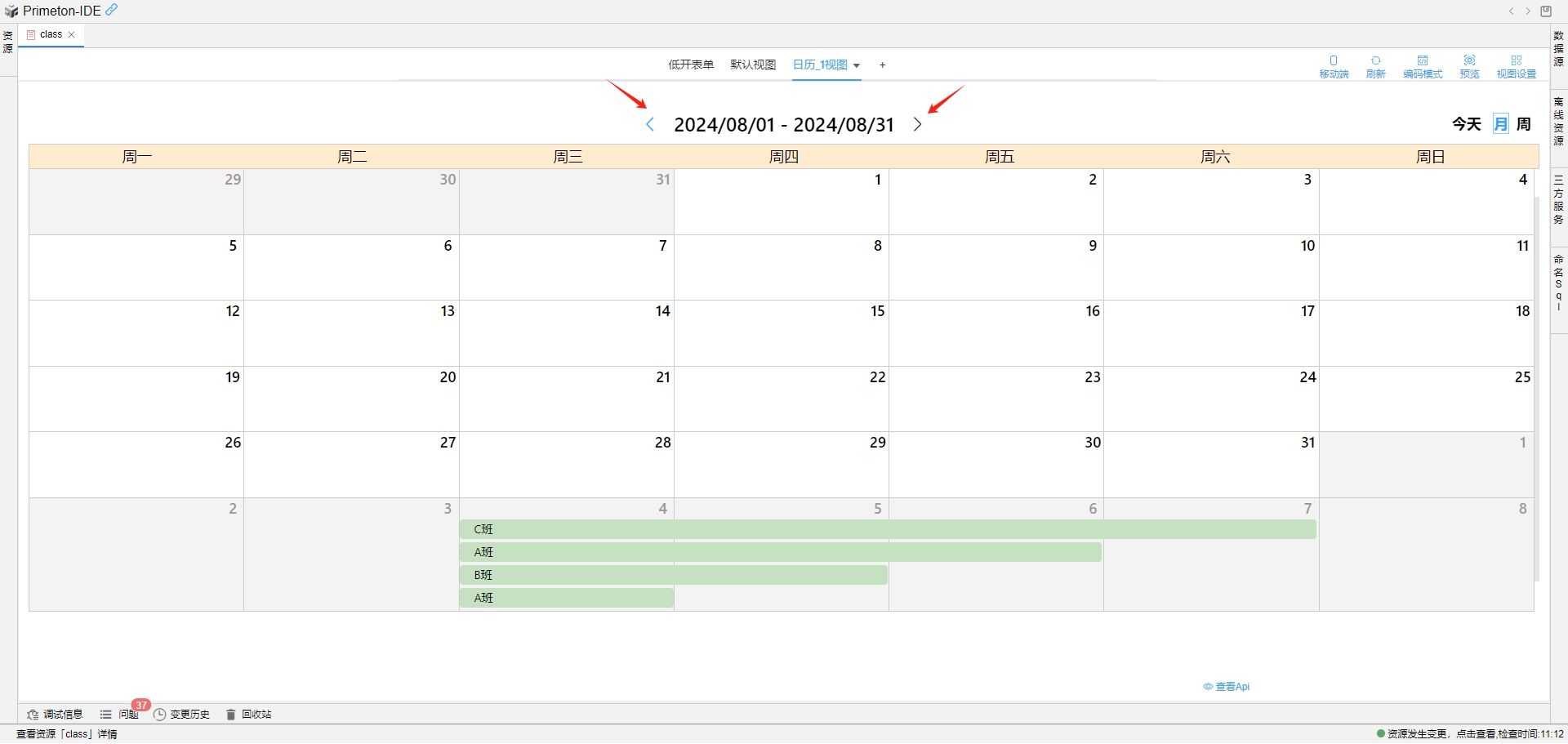Open the 调试信息 debug info panel
1568x744 pixels.
(x=56, y=714)
